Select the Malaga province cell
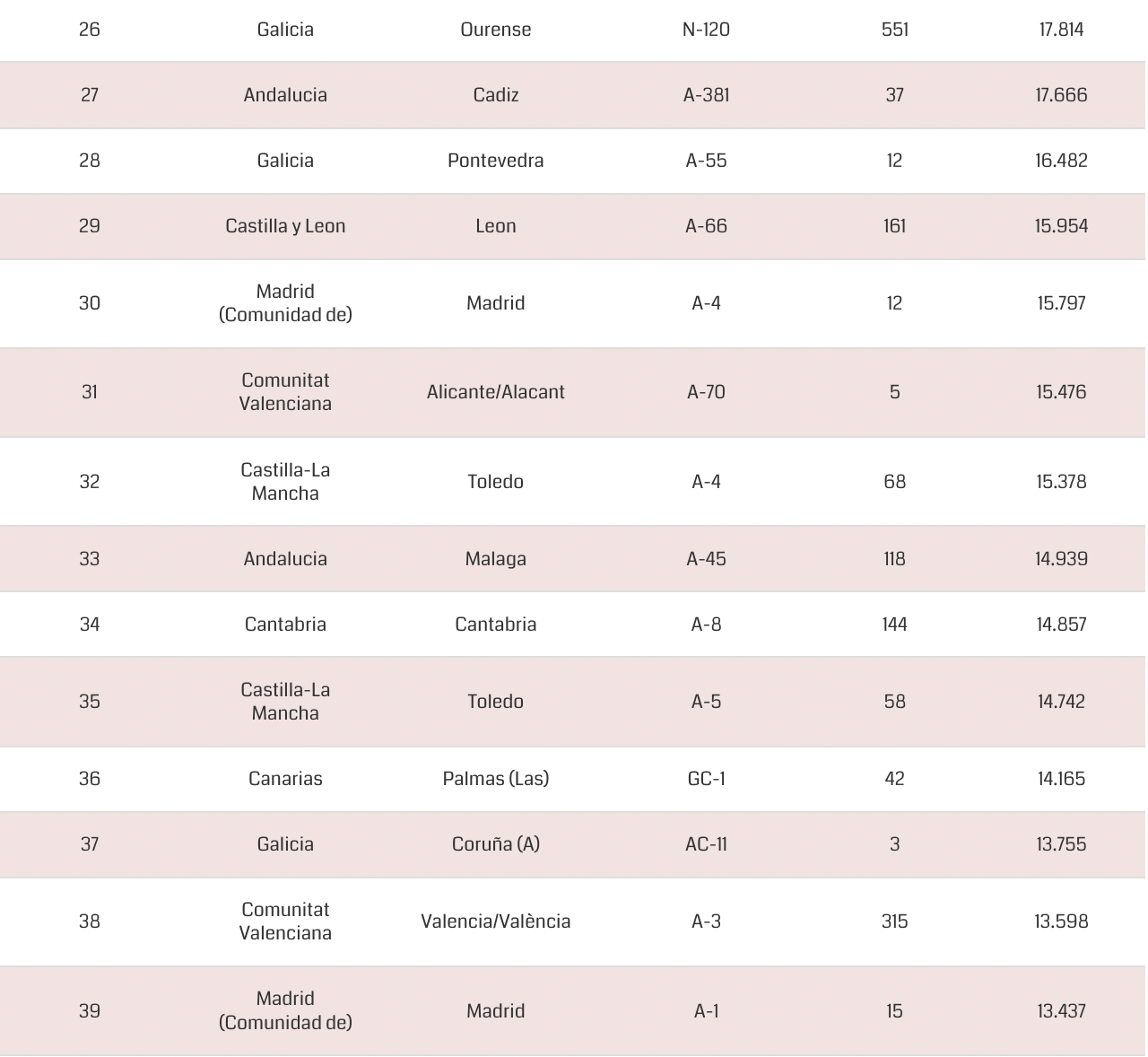The width and height of the screenshot is (1148, 1057). point(495,559)
